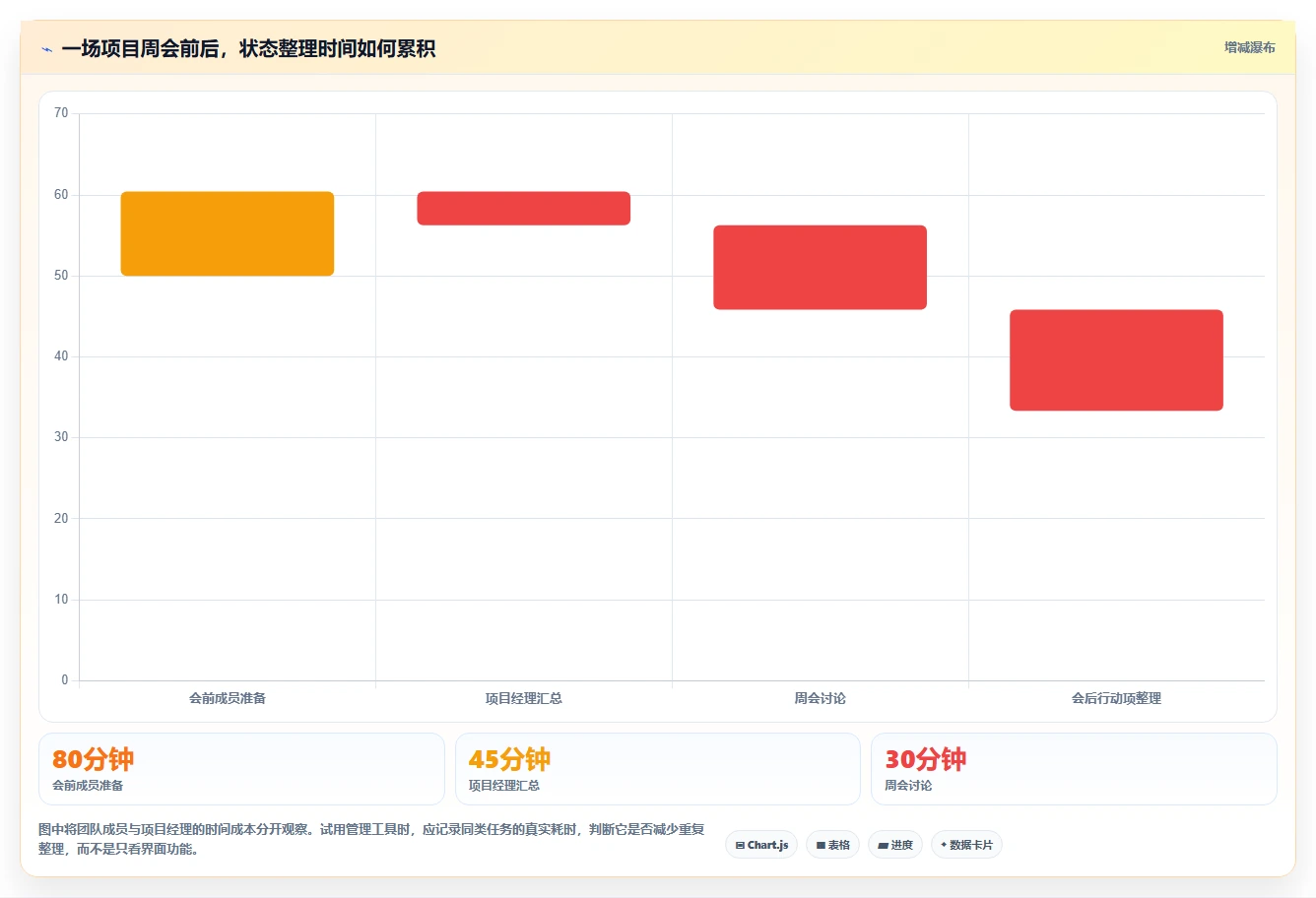
Task: Open the 80分钟 stat card
Action: 241,769
